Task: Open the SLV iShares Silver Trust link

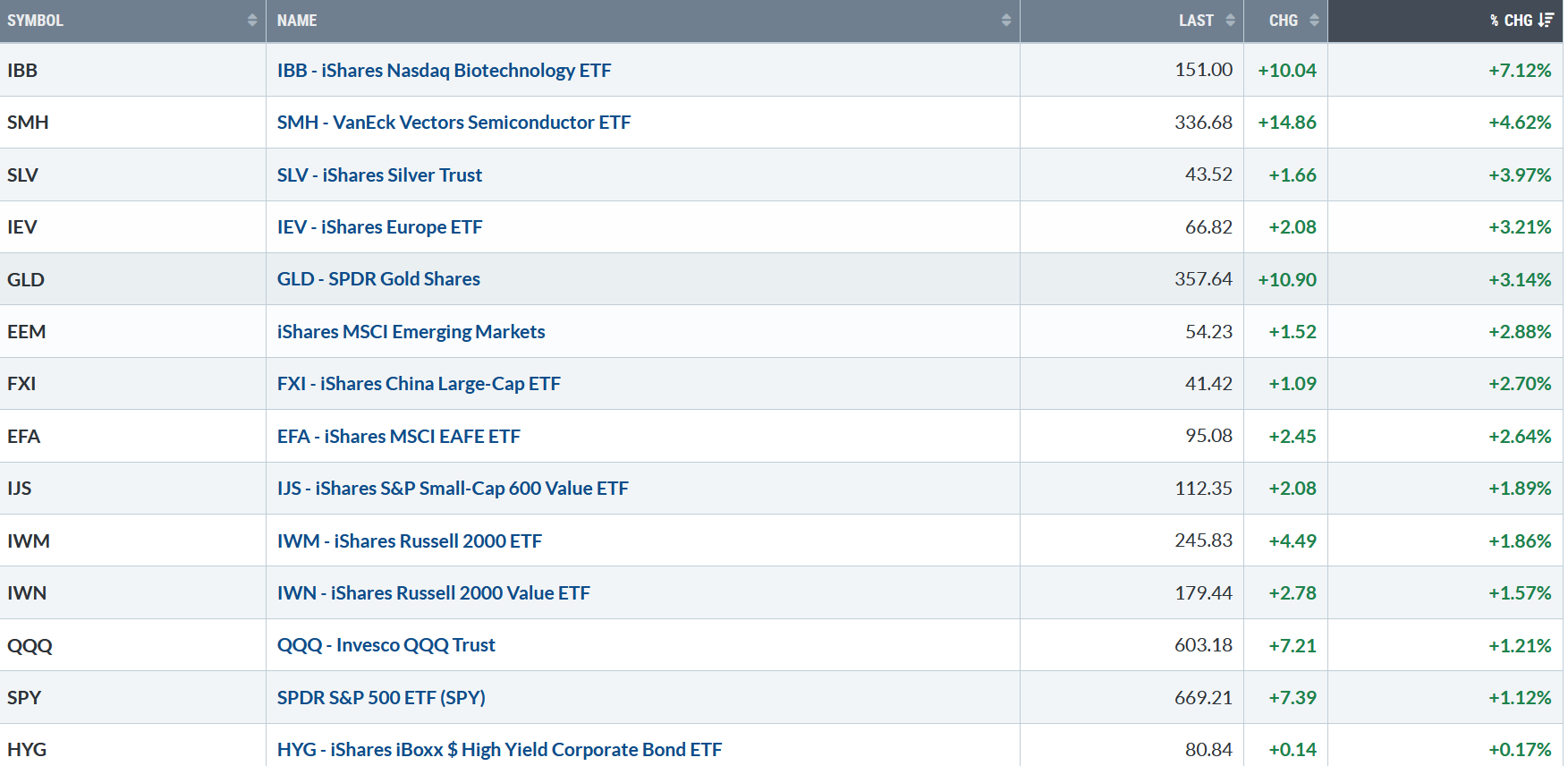Action: coord(379,175)
